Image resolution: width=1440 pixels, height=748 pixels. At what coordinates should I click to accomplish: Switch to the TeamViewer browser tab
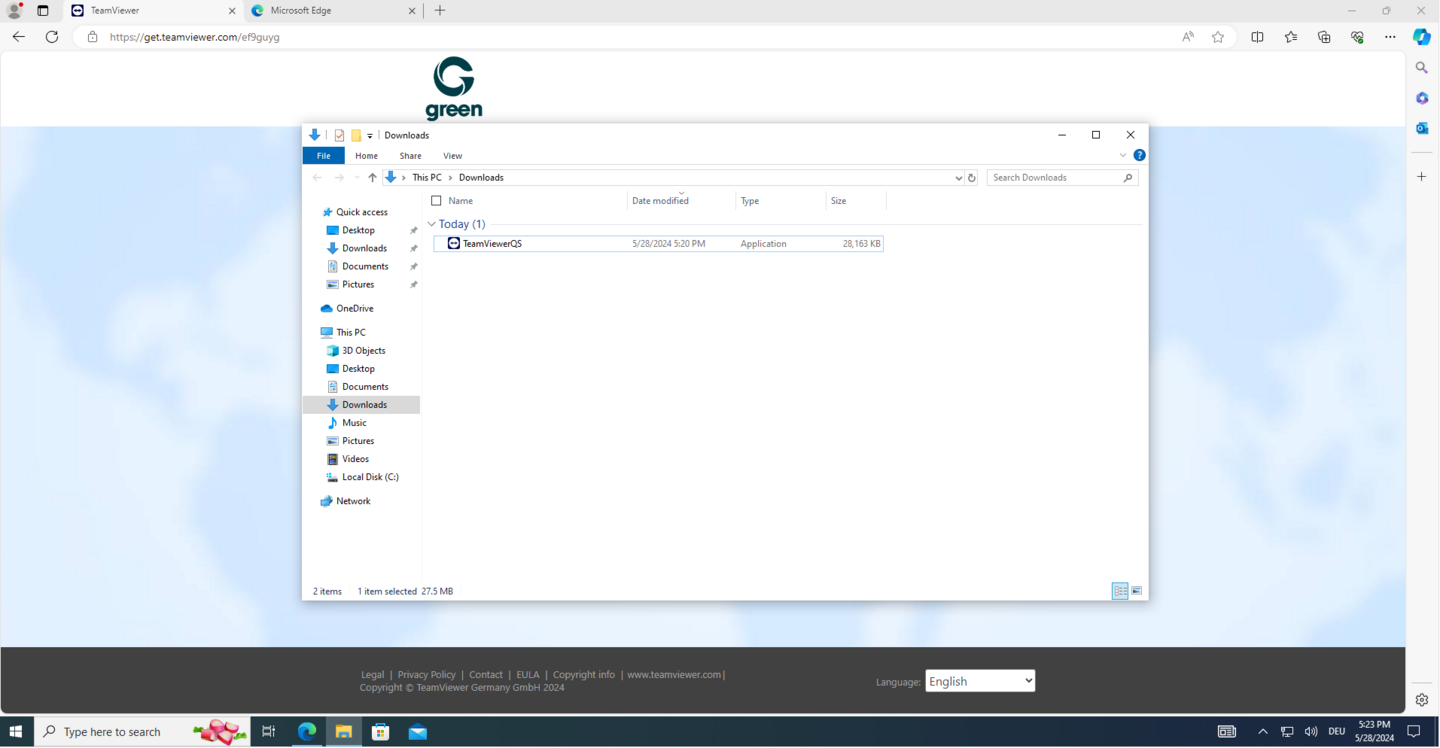point(154,11)
